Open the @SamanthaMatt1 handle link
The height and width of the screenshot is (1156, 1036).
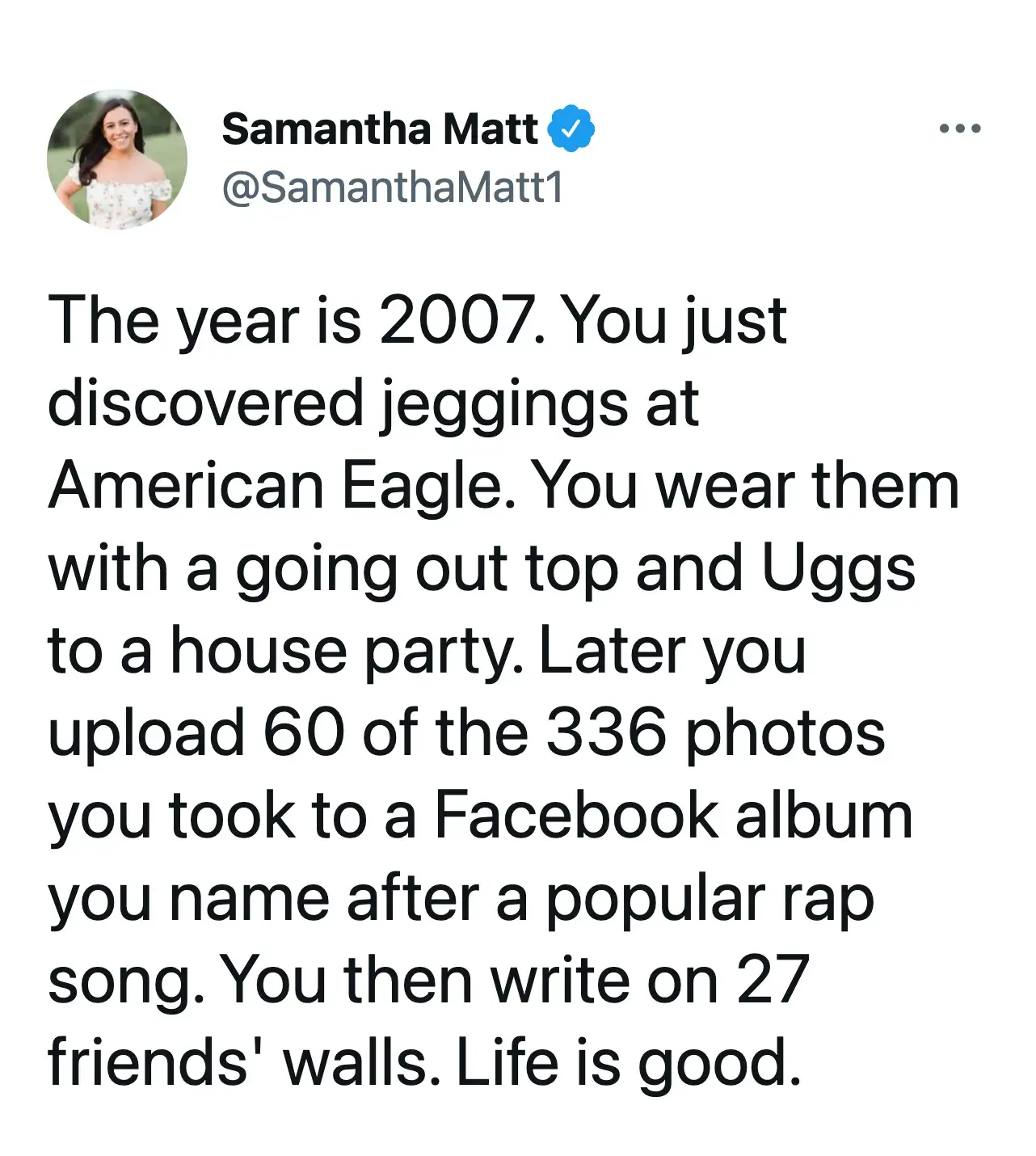[393, 188]
